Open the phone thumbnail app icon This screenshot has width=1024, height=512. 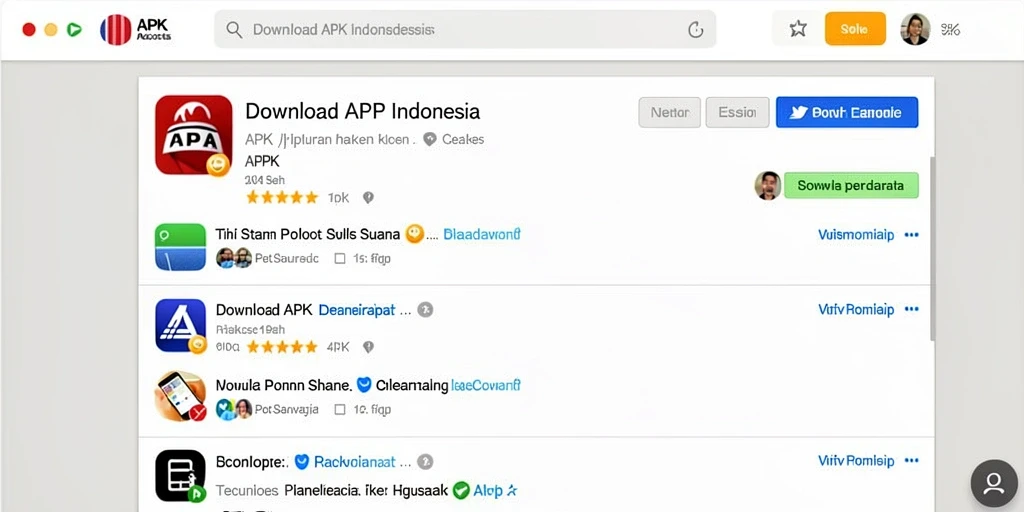click(180, 396)
